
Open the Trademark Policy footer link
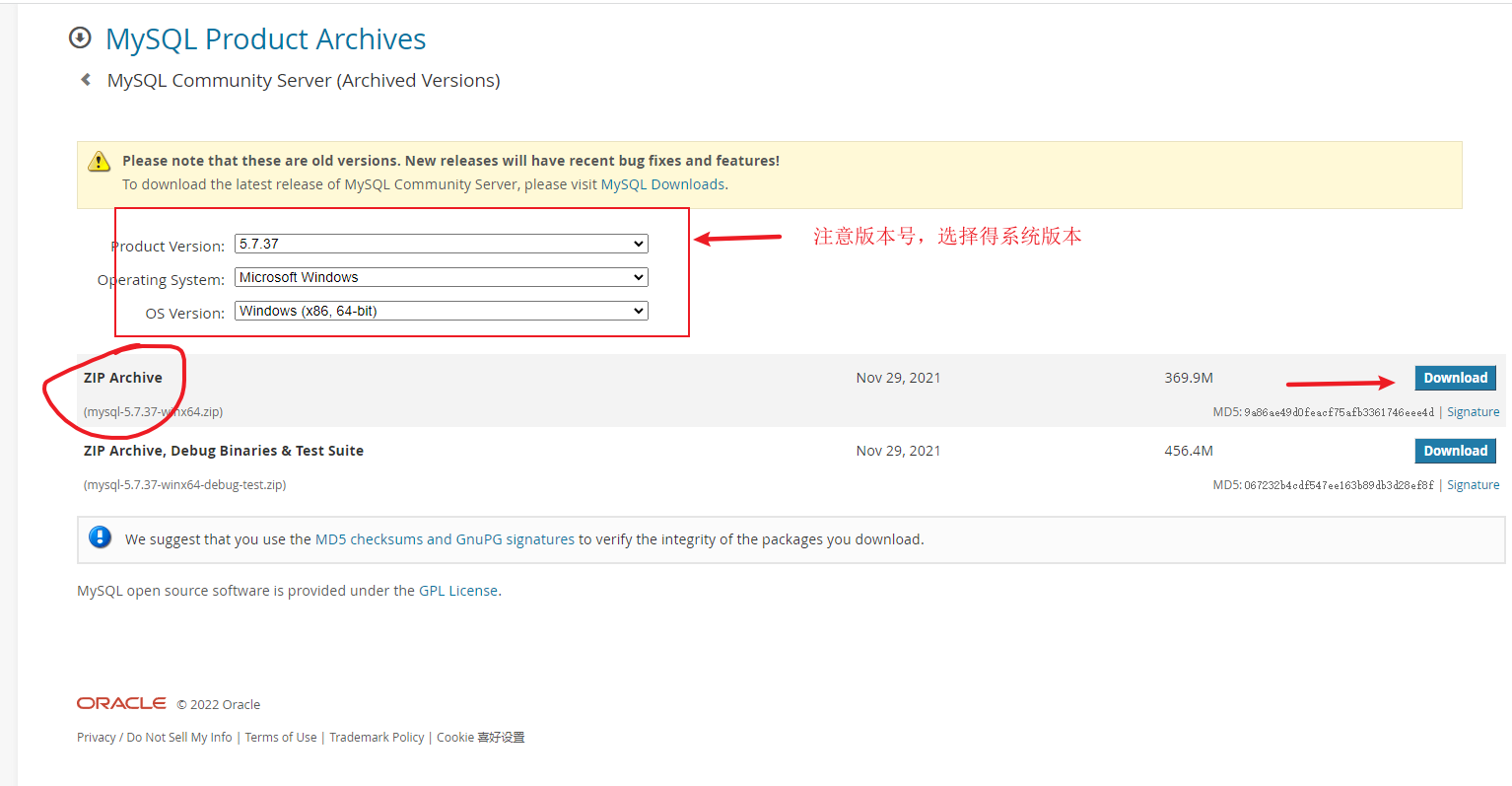tap(377, 738)
